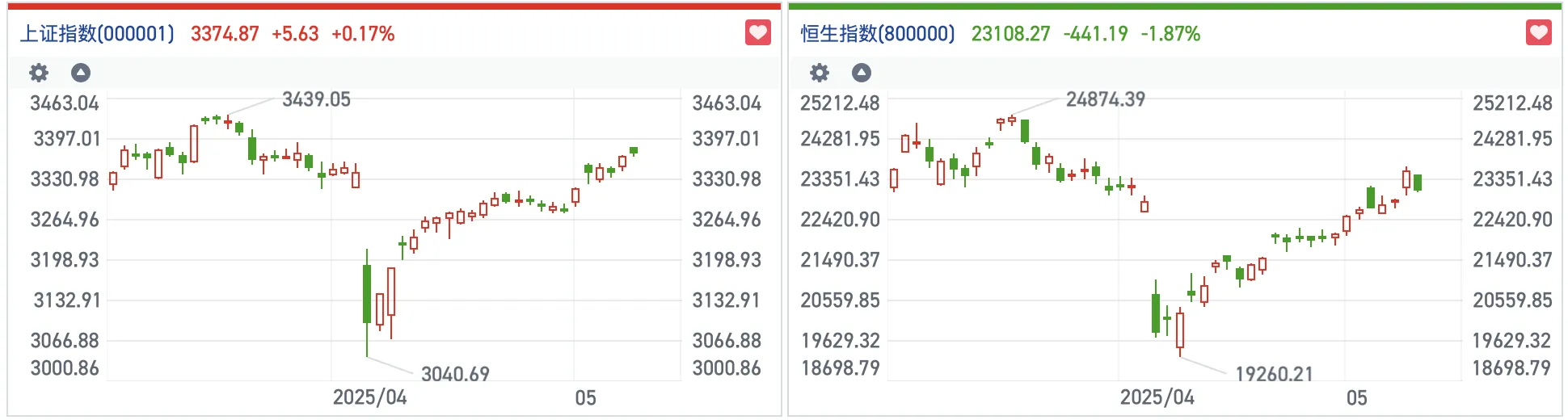The width and height of the screenshot is (1568, 420).
Task: Open settings gear for 上证指数 chart
Action: tap(39, 73)
